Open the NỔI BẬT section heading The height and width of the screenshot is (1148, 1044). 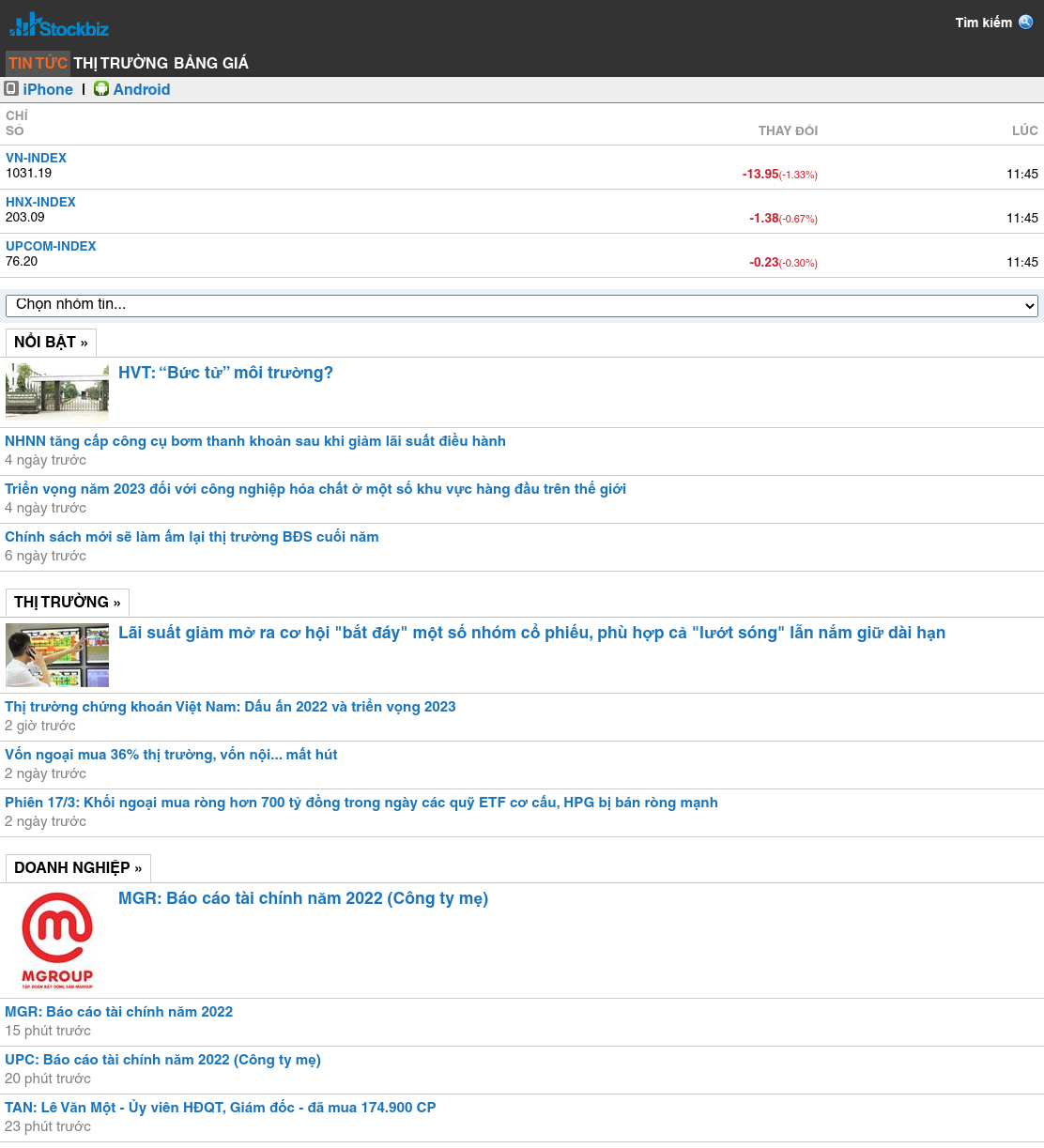click(51, 343)
